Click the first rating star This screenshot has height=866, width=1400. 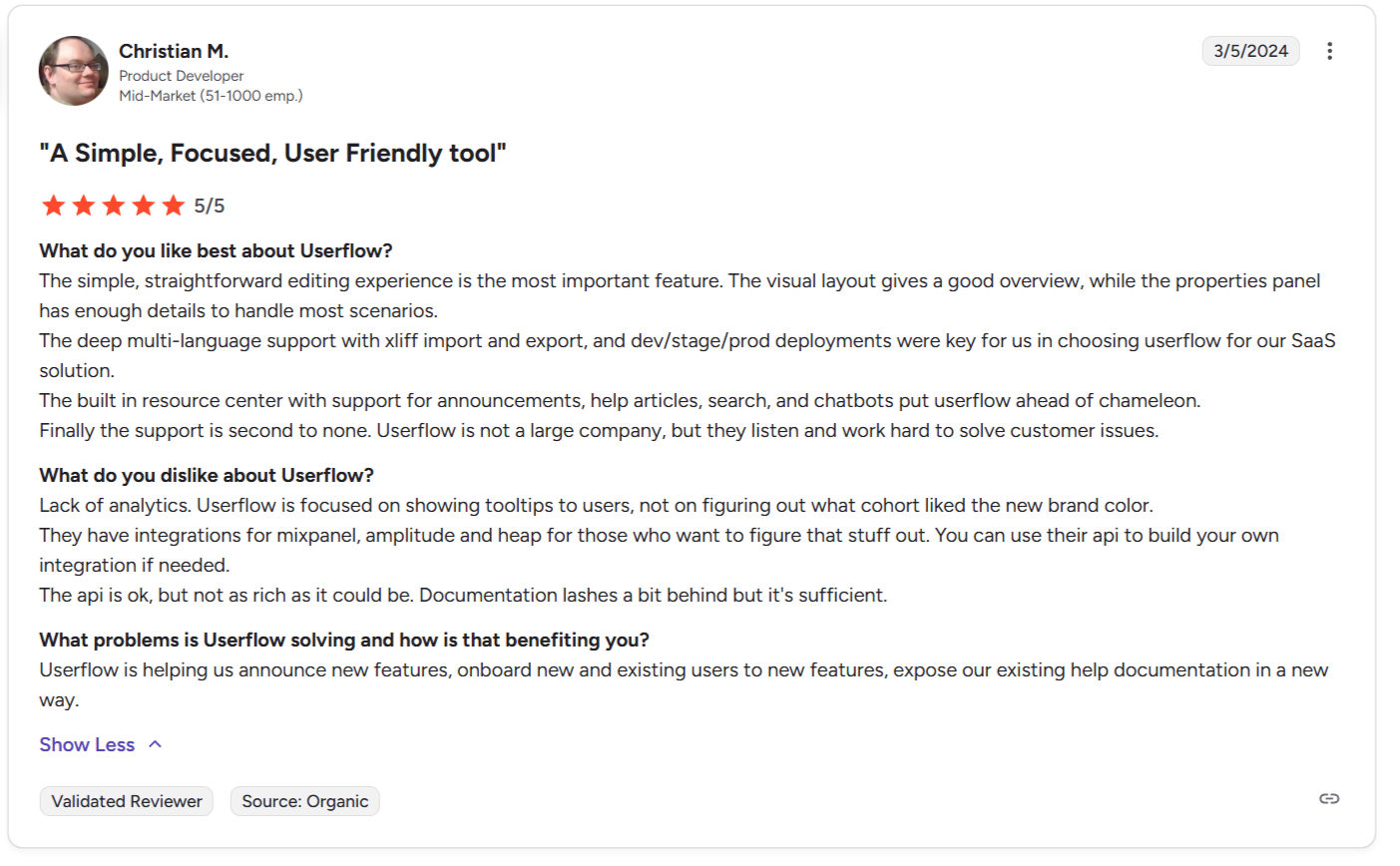(x=54, y=206)
